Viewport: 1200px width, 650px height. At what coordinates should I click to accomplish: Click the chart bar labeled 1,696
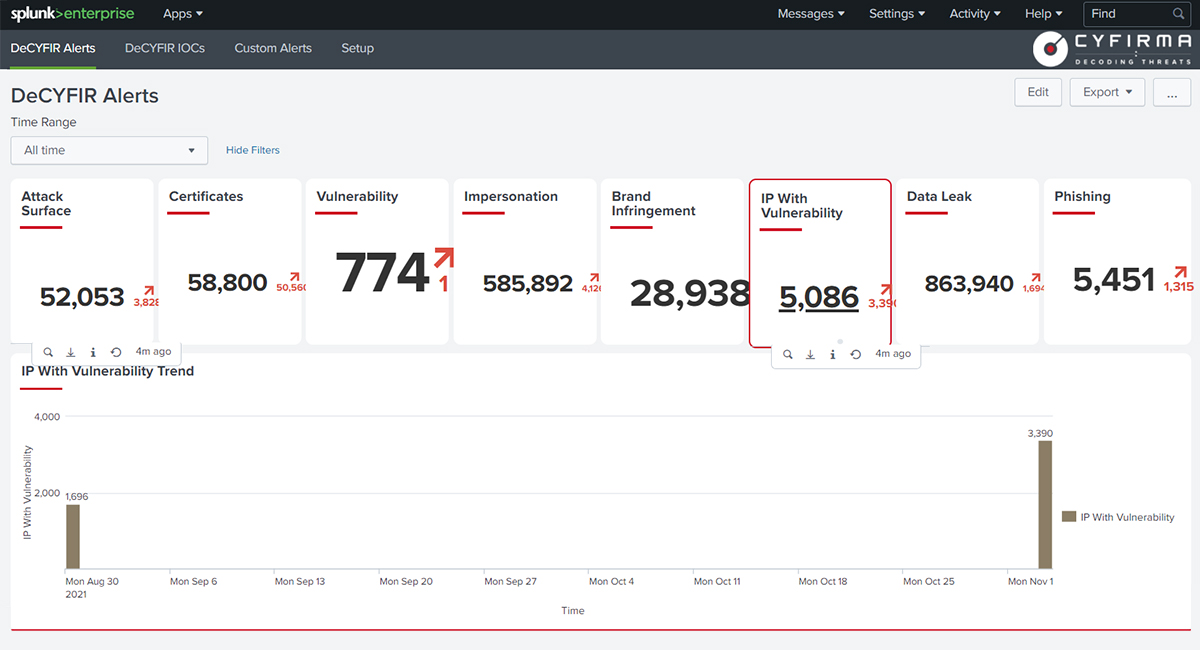coord(72,536)
